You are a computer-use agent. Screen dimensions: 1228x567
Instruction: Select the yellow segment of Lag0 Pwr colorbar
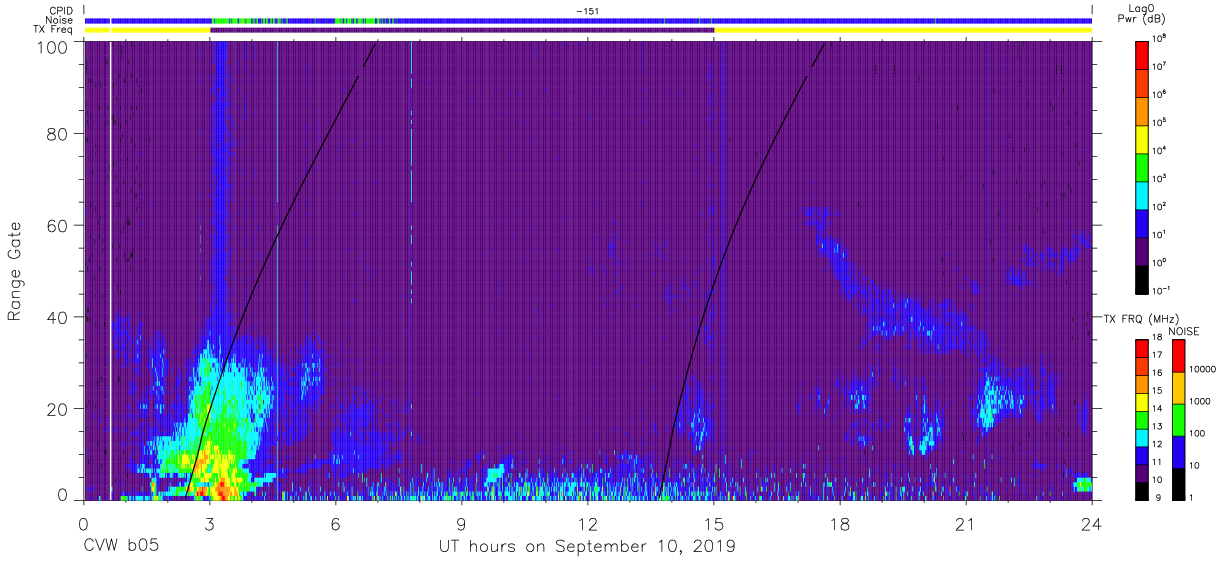click(x=1143, y=139)
